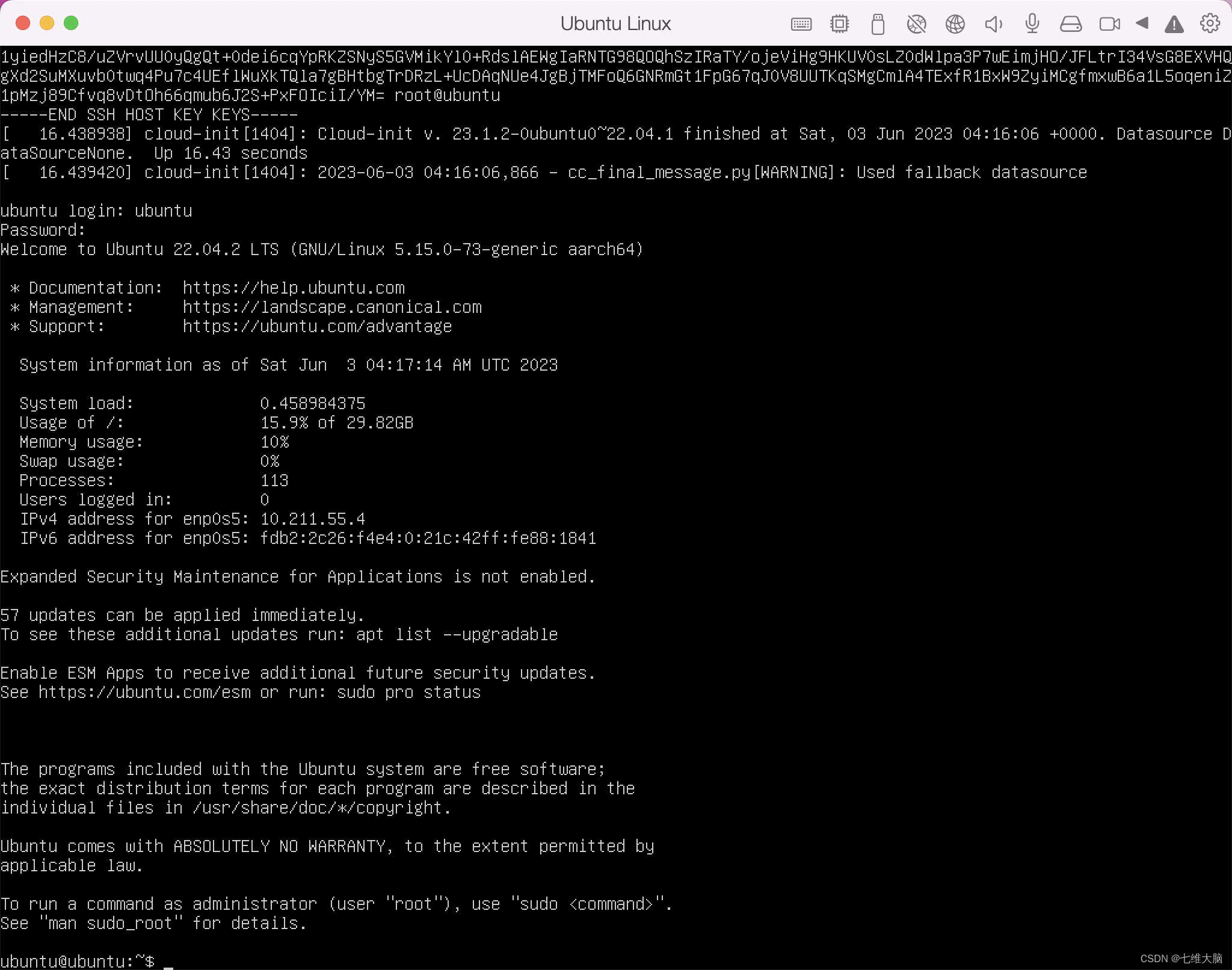Click 'man sudo_root' text
Image resolution: width=1232 pixels, height=970 pixels.
pos(111,923)
